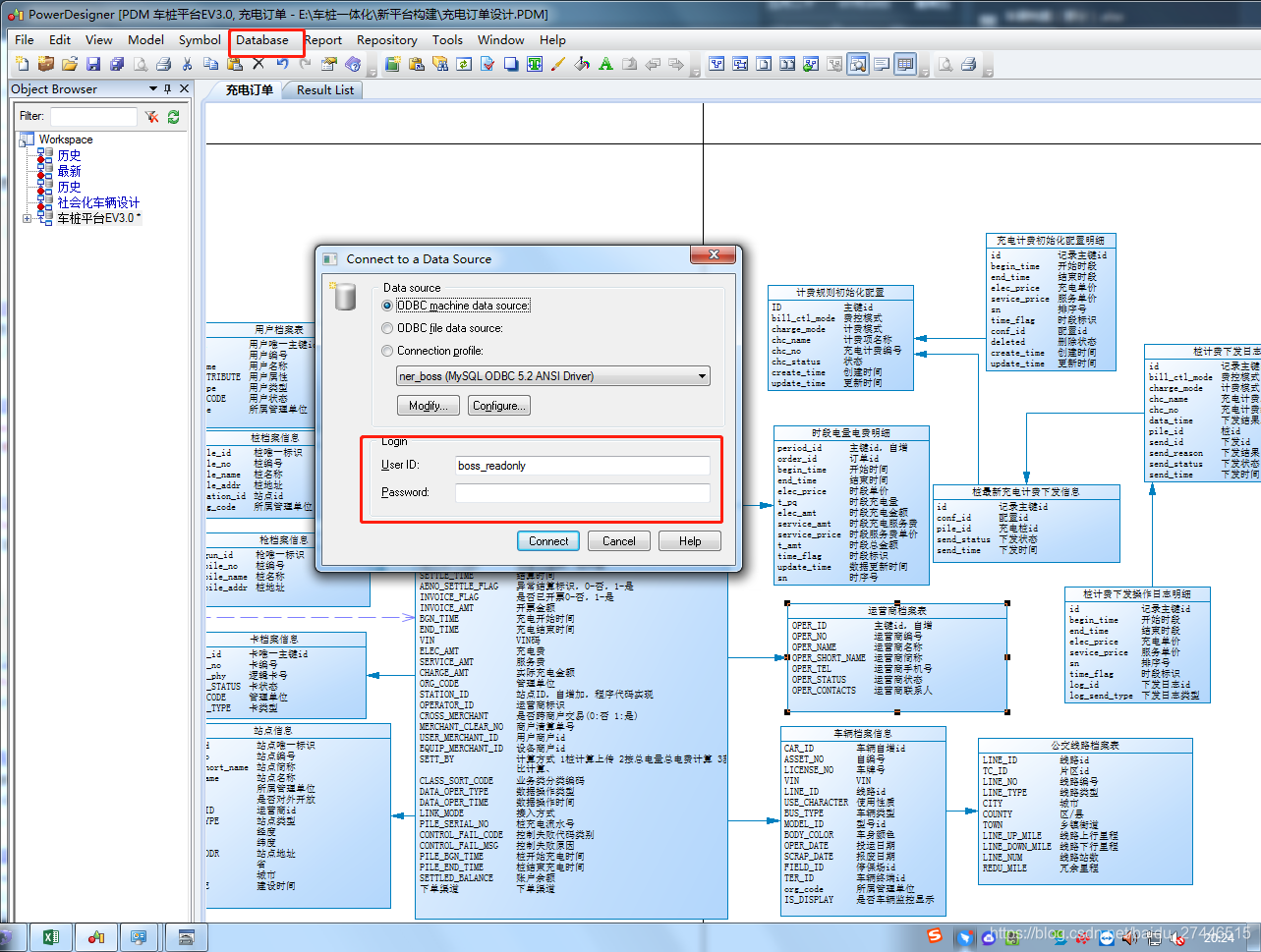The height and width of the screenshot is (952, 1261).
Task: Click the Object Browser Filter text box
Action: tap(93, 116)
